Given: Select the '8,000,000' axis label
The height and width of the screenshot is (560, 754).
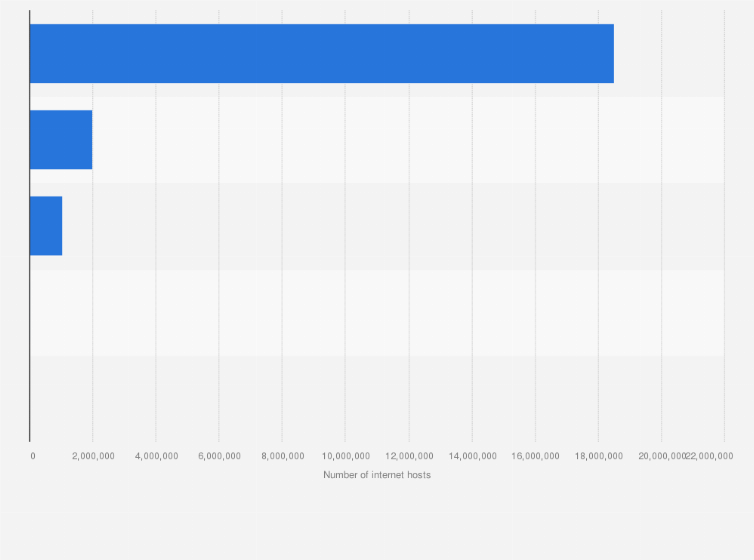Looking at the screenshot, I should click(283, 456).
